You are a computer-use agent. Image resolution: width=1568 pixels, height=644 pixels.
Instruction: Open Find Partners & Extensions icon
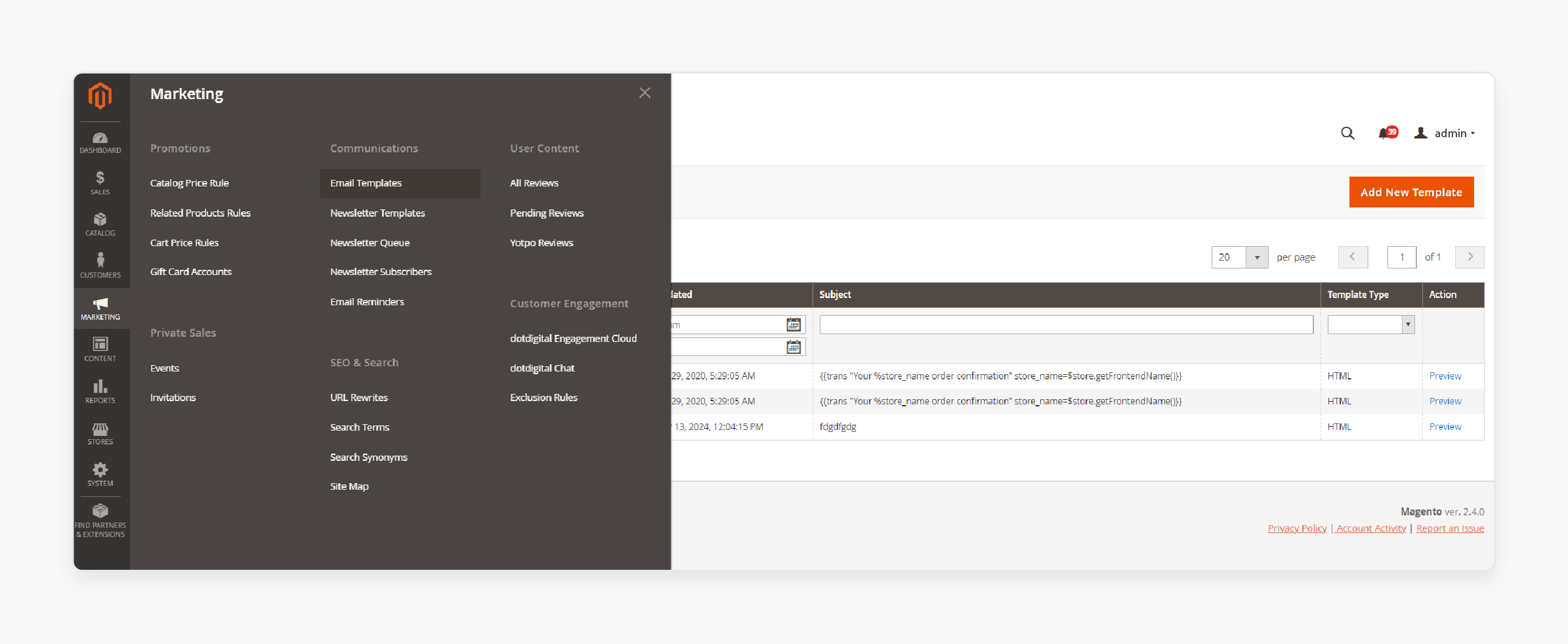[100, 521]
